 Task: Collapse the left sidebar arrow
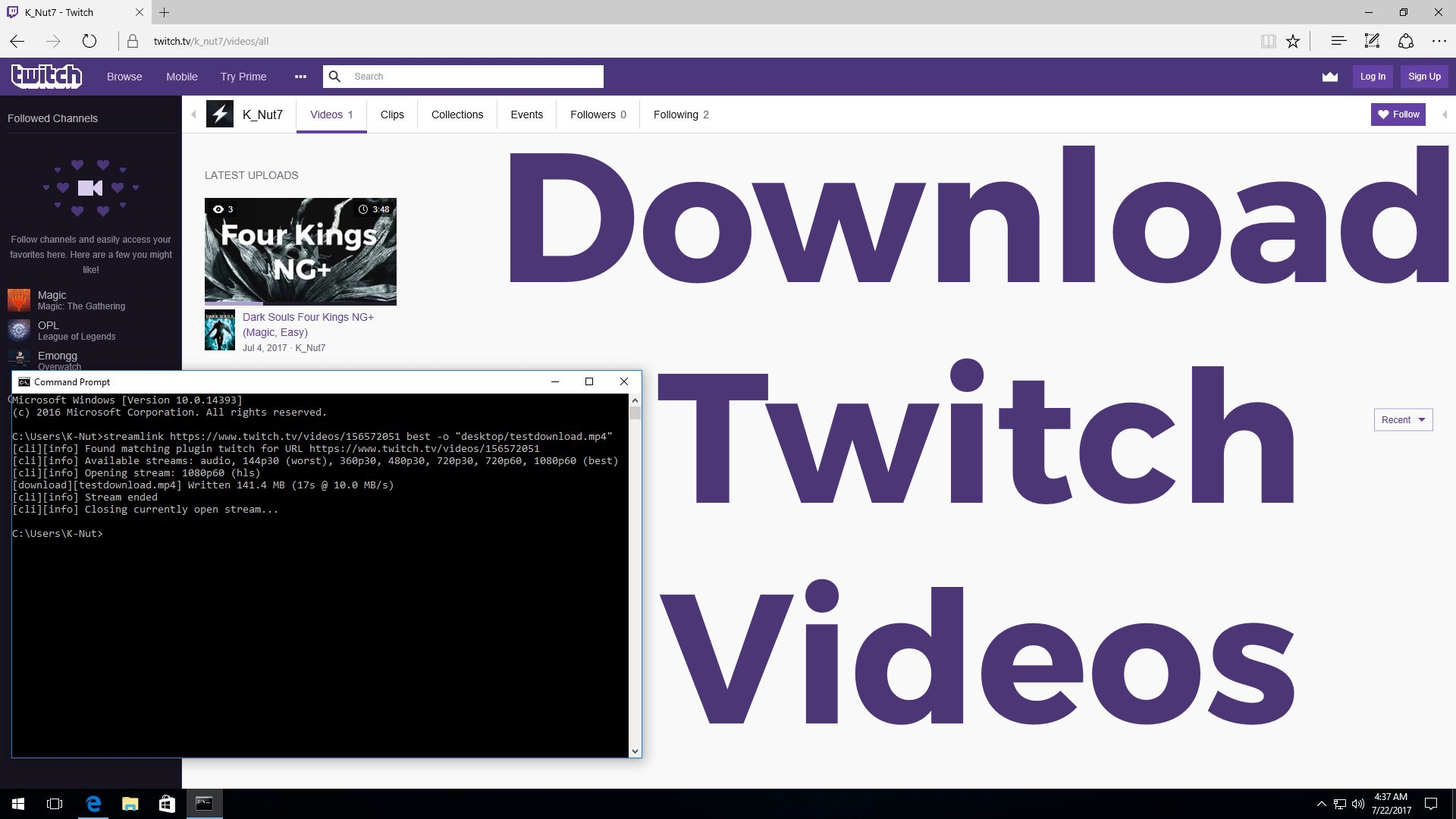click(x=193, y=115)
